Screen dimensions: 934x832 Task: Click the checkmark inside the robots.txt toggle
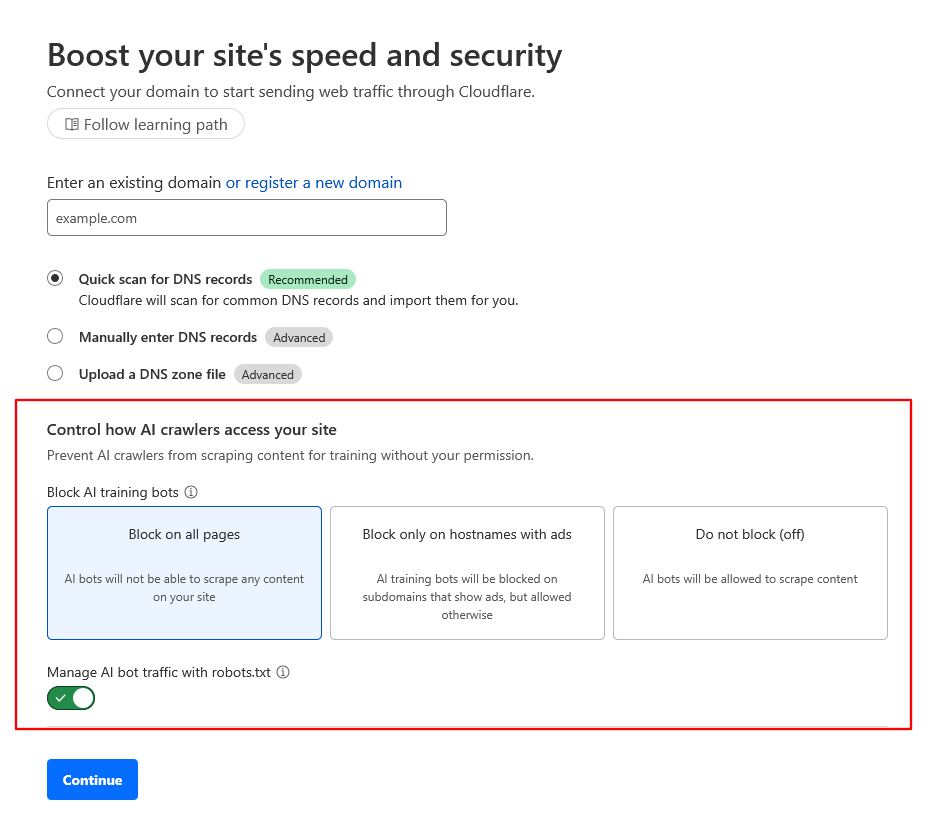63,698
